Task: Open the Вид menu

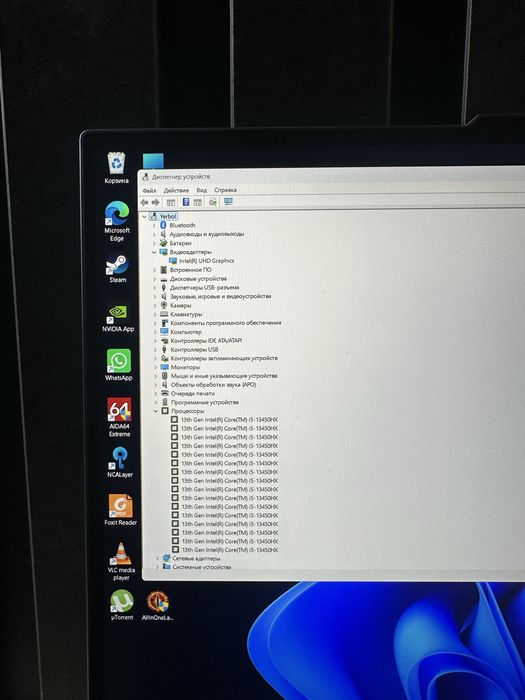Action: 201,190
